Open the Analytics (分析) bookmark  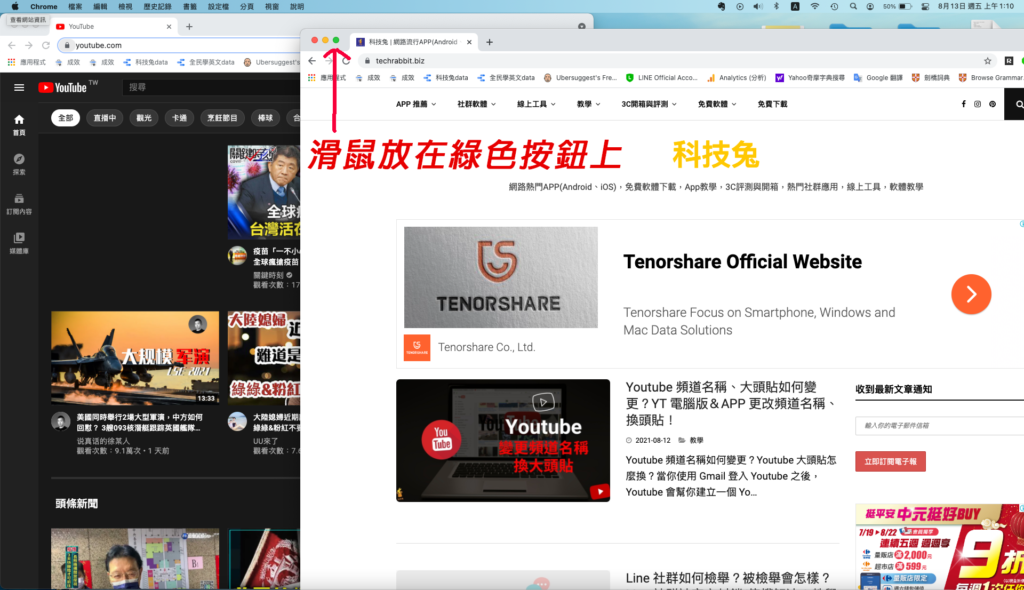click(736, 78)
